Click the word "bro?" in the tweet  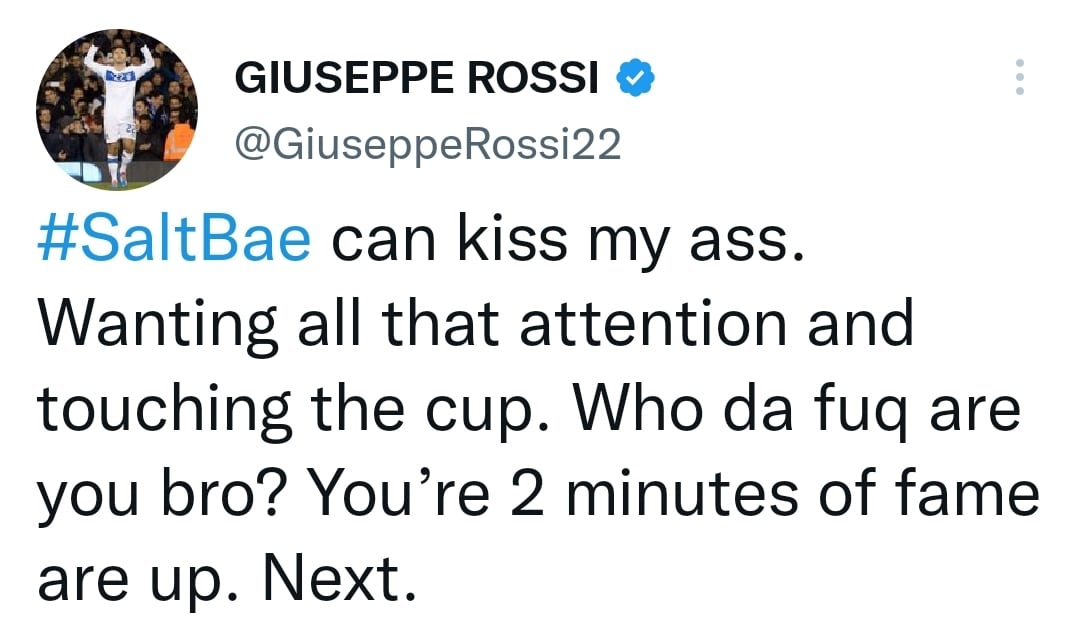tap(222, 493)
